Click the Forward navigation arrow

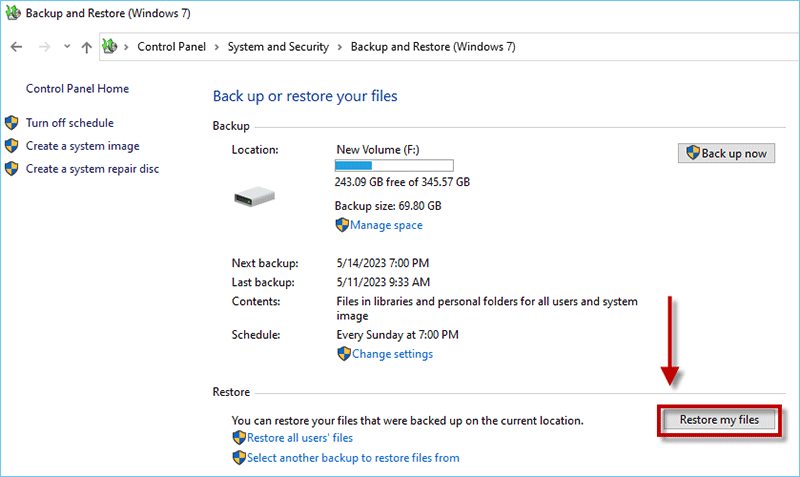45,47
